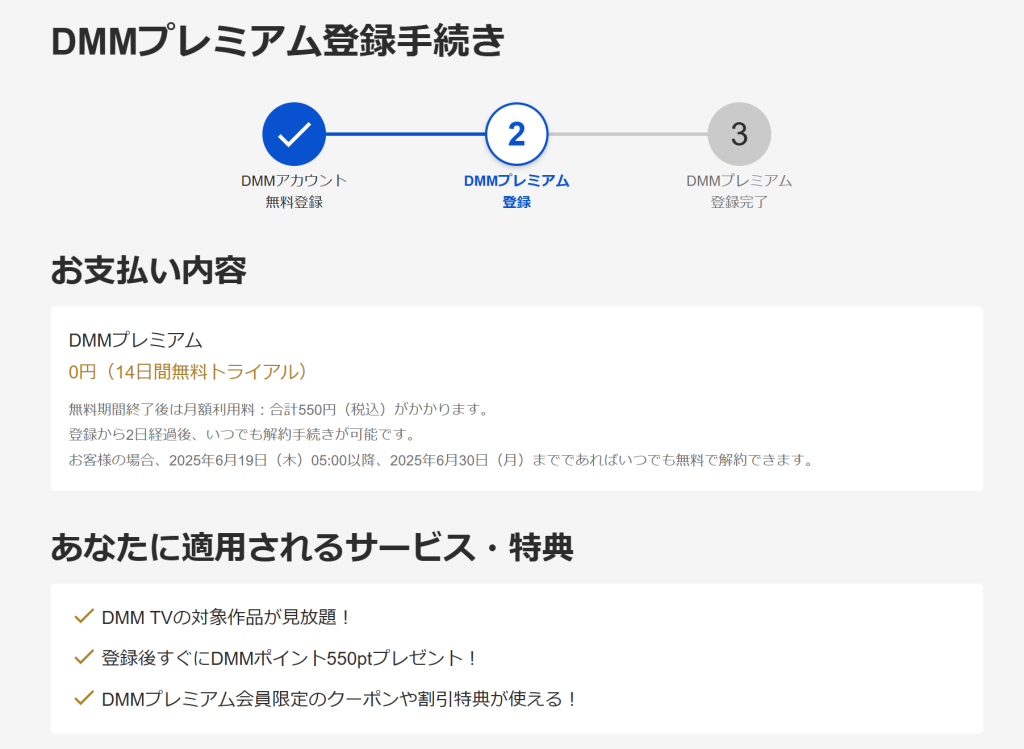Click the お支払い内容 section heading

pyautogui.click(x=148, y=270)
